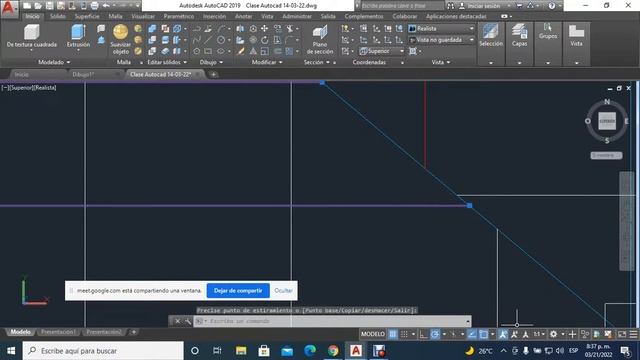Click the Extrusión tool icon
This screenshot has width=640, height=360.
click(78, 31)
